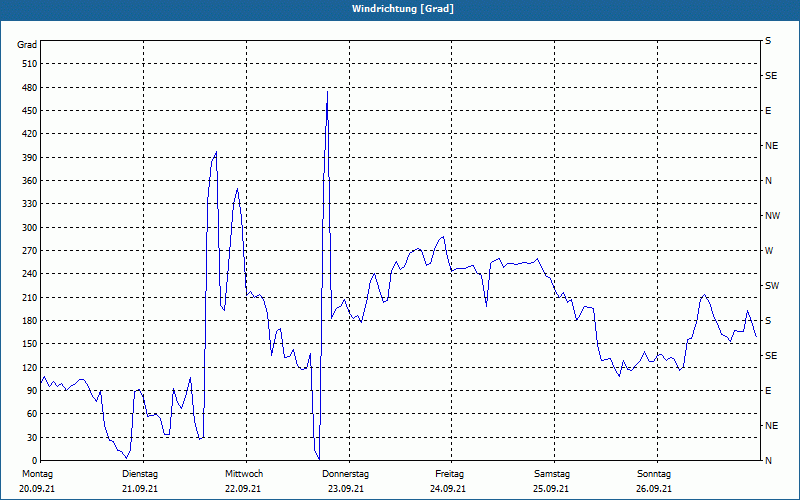Viewport: 800px width, 500px height.
Task: Click the 'Mittwoch' day label
Action: tap(244, 474)
